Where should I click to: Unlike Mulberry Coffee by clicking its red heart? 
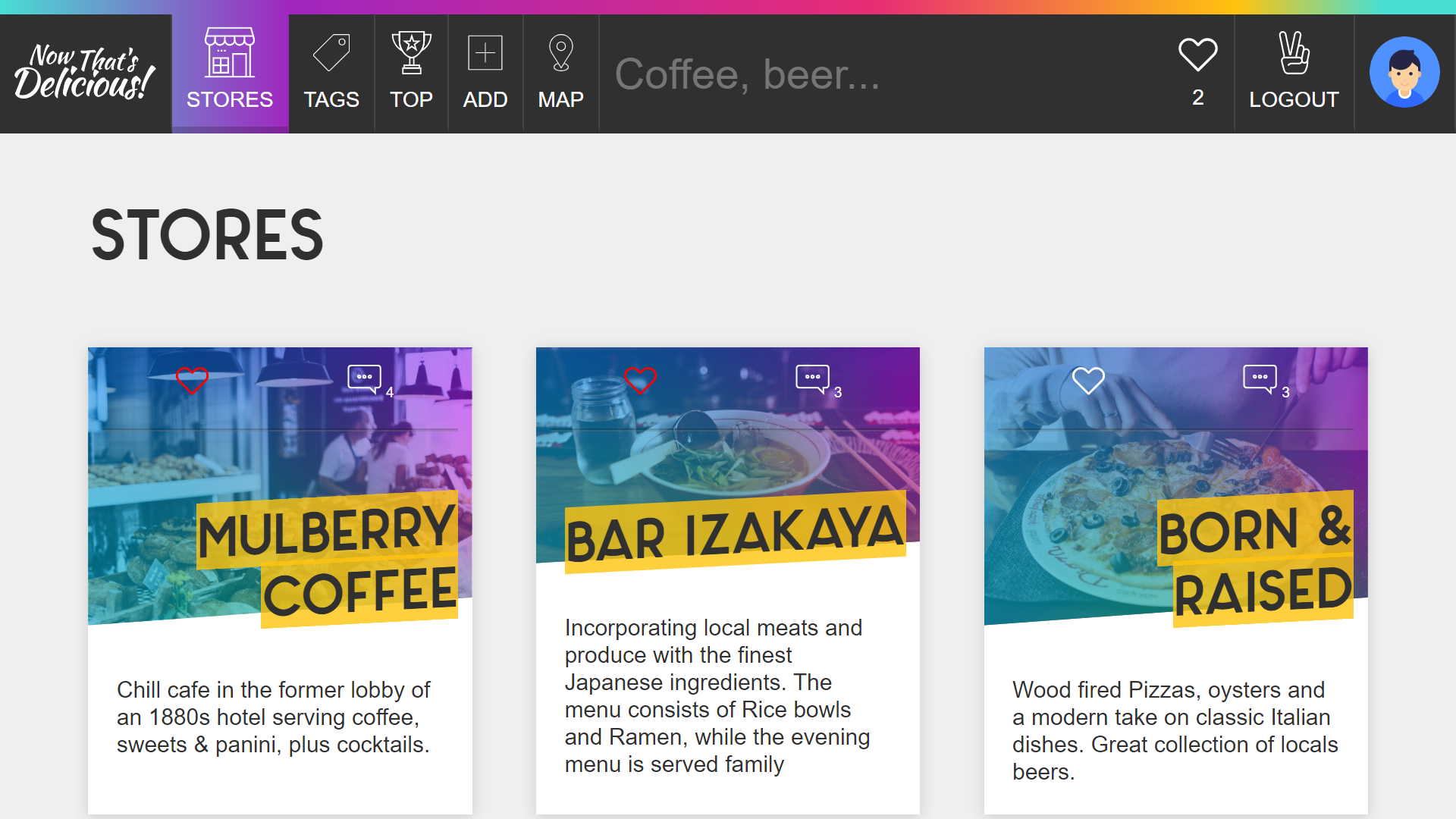click(193, 381)
